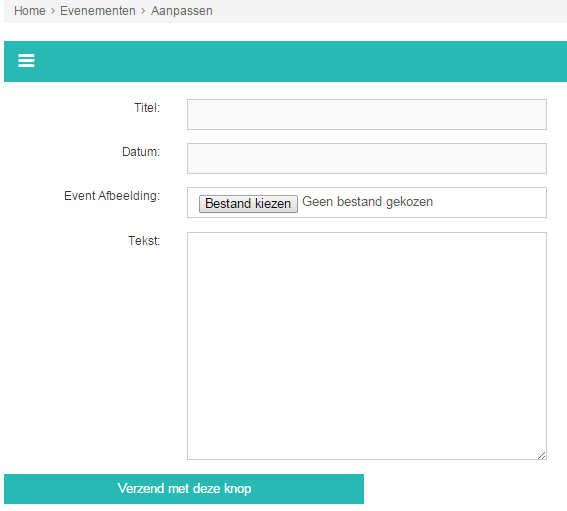Select the Aanpassen breadcrumb item

click(182, 11)
